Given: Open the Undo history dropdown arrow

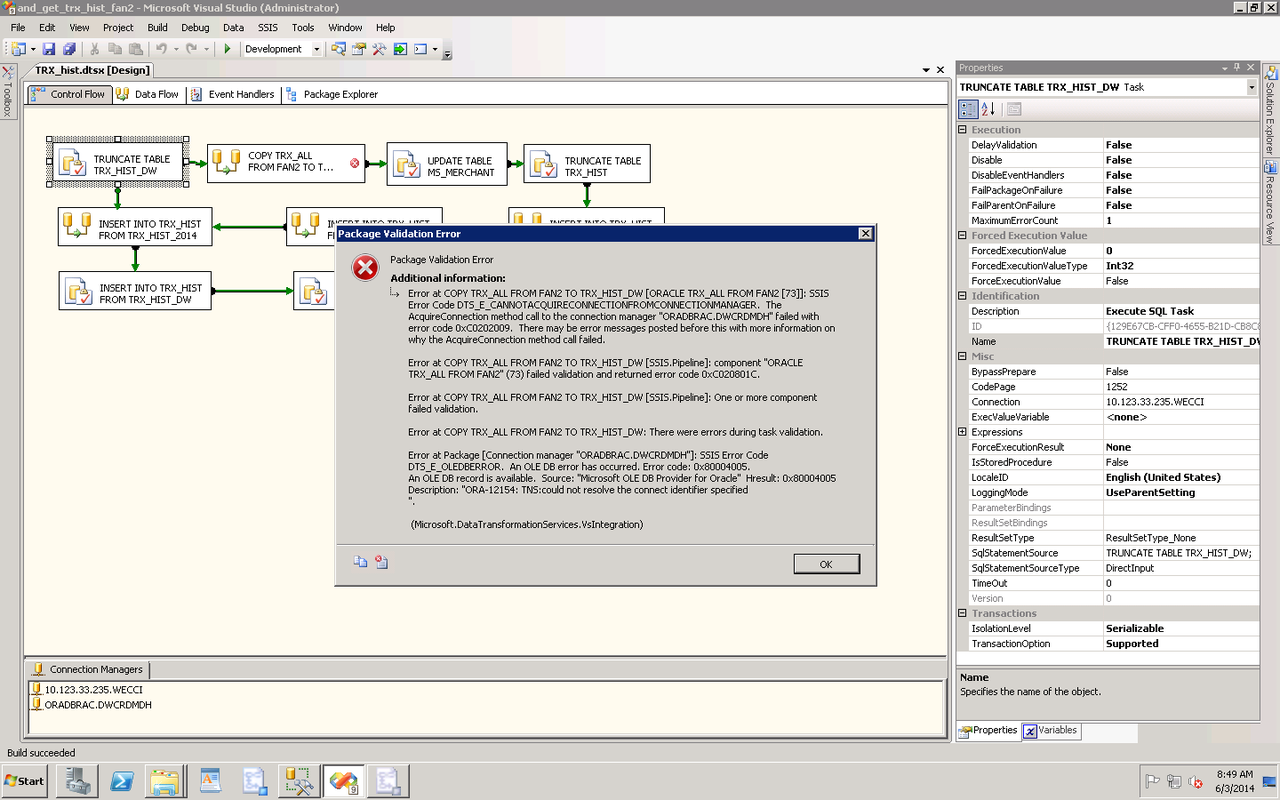Looking at the screenshot, I should pyautogui.click(x=175, y=49).
